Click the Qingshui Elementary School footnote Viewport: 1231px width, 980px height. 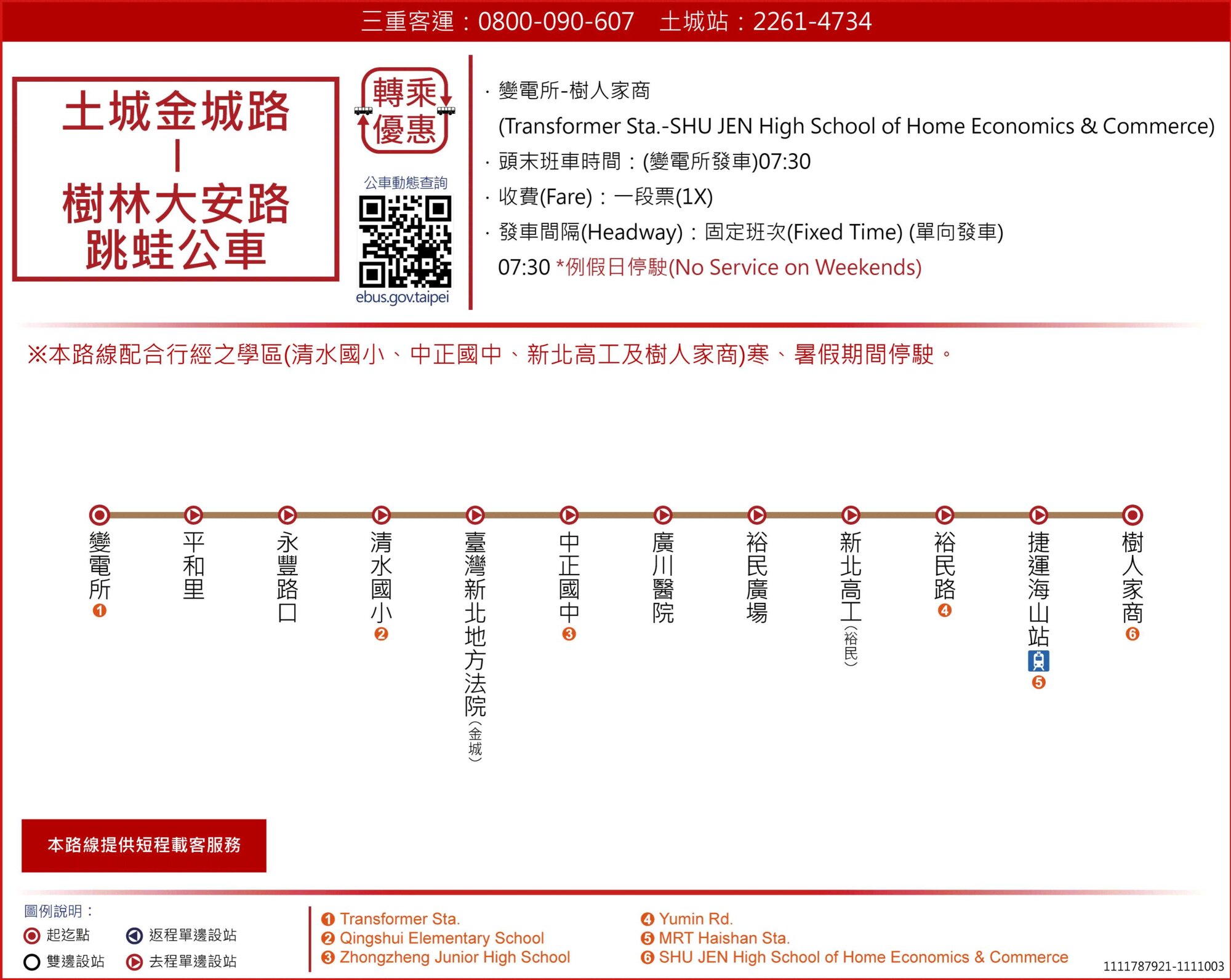pyautogui.click(x=442, y=938)
